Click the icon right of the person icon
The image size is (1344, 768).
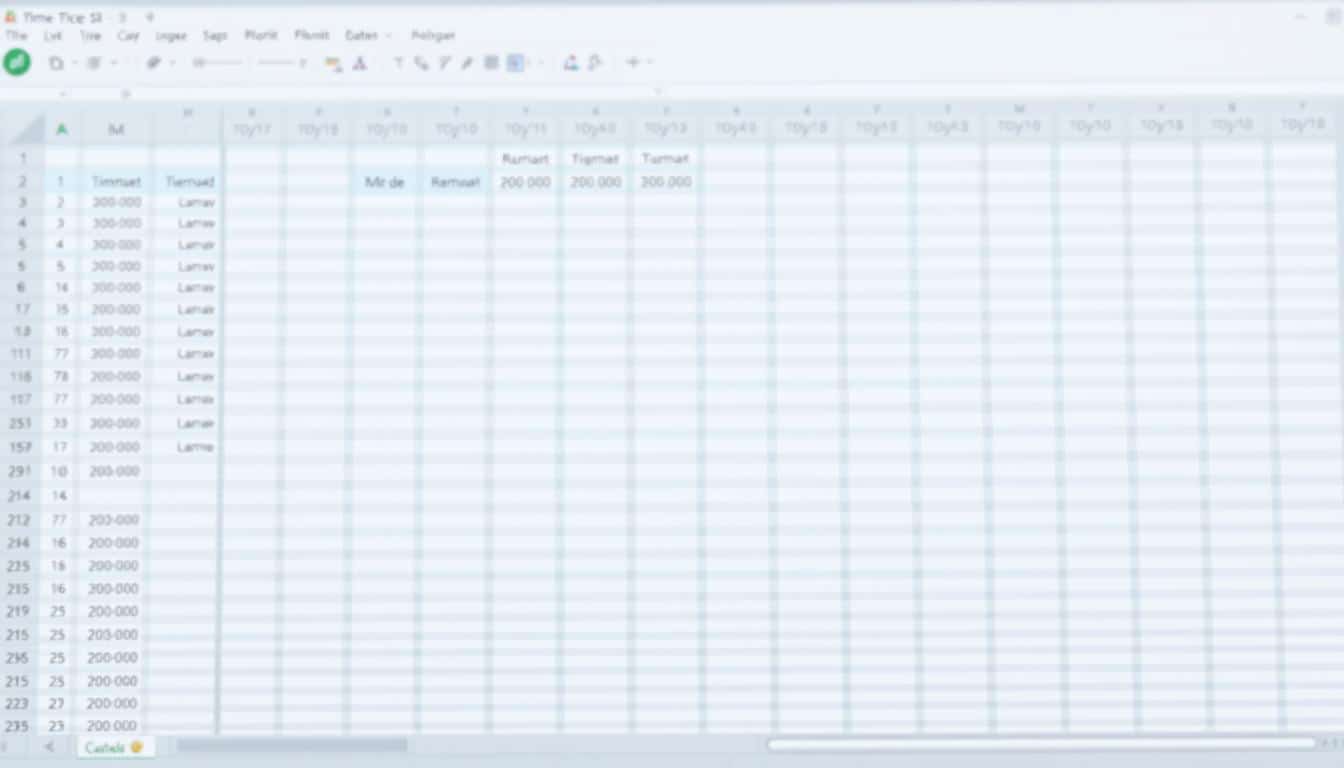click(x=595, y=63)
